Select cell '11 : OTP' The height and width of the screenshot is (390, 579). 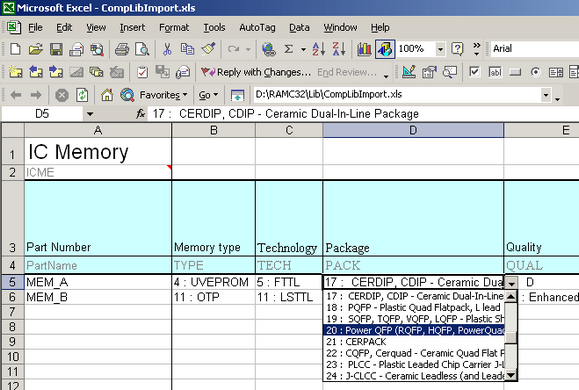213,297
